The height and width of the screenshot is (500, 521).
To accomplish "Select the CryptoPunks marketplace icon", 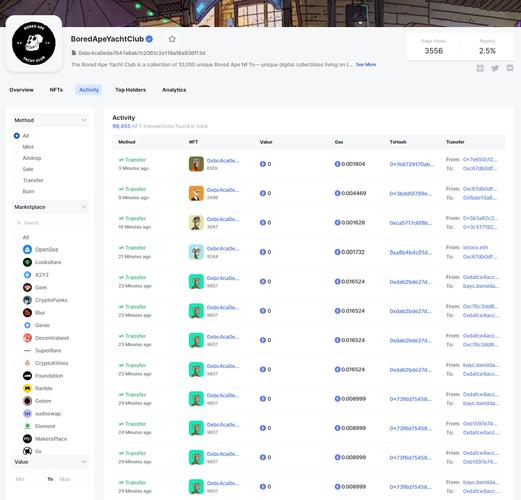I will coord(27,300).
